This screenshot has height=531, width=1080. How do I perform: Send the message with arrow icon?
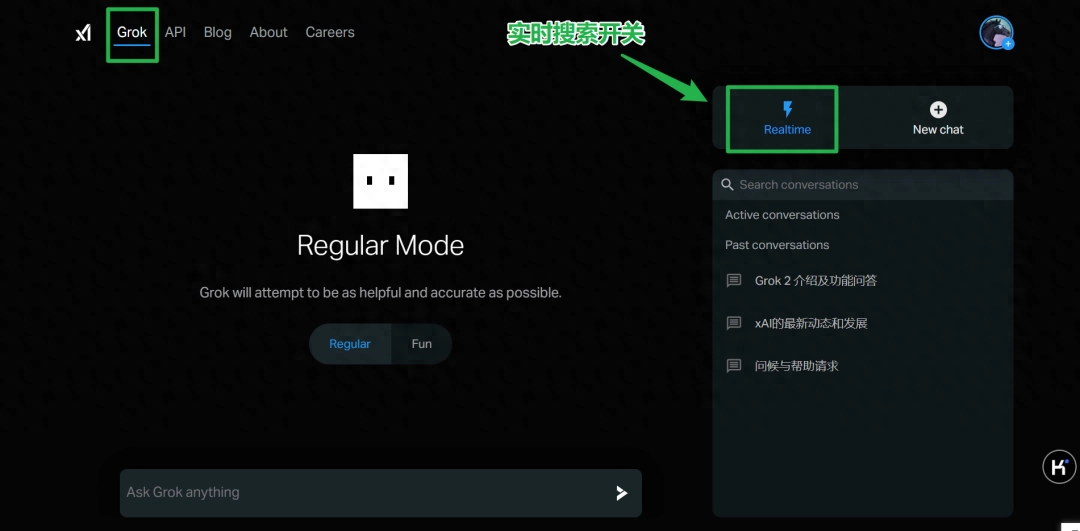(x=622, y=492)
